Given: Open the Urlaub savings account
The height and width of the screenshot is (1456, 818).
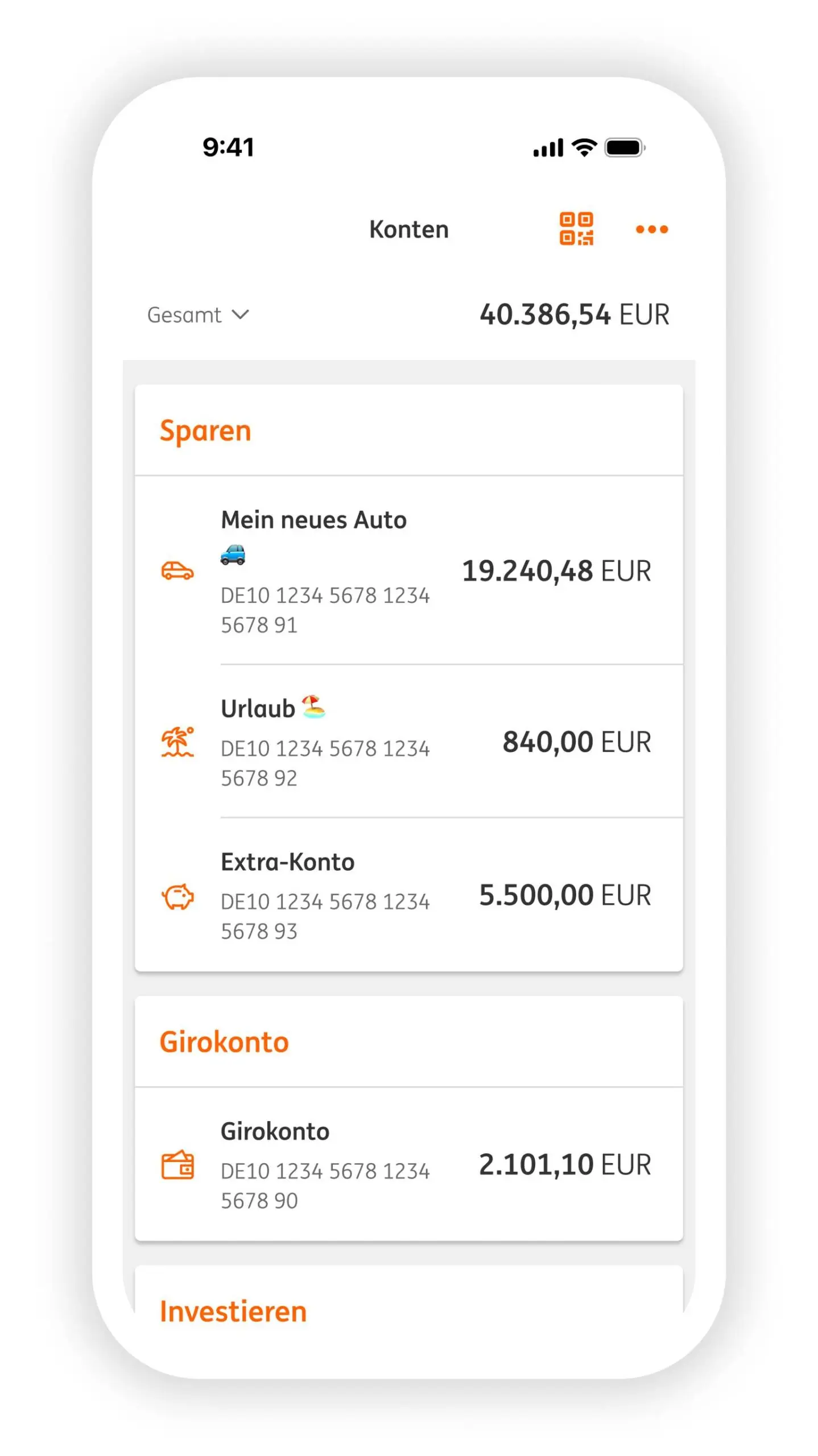Looking at the screenshot, I should coord(258,709).
